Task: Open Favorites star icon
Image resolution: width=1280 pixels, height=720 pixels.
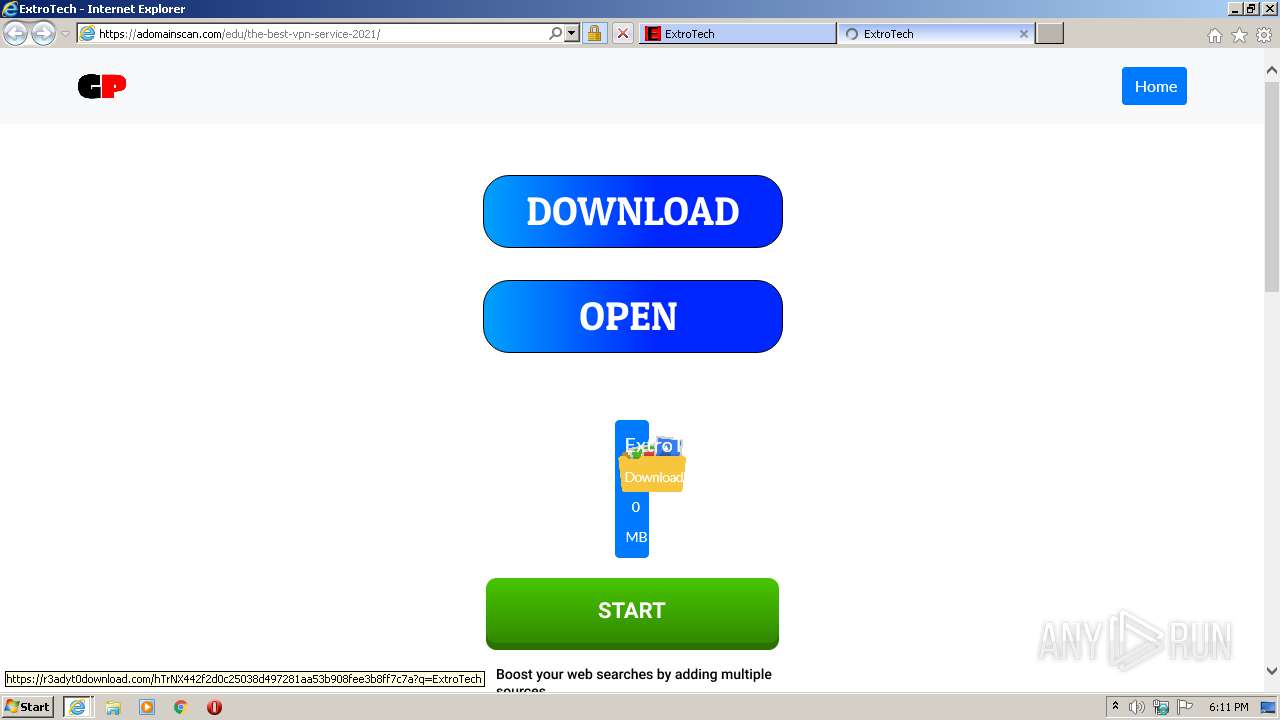Action: pos(1239,35)
